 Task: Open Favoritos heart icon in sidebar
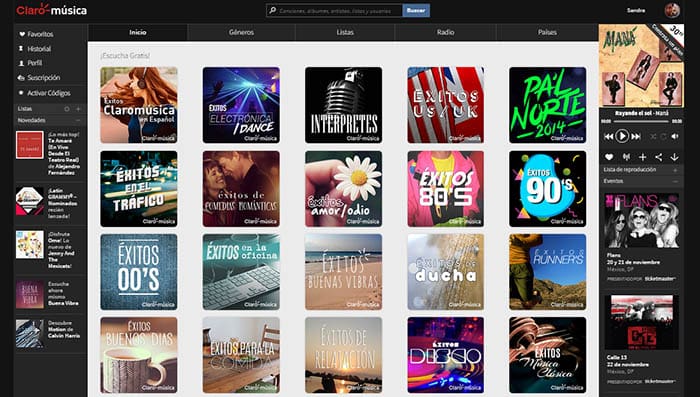coord(21,34)
